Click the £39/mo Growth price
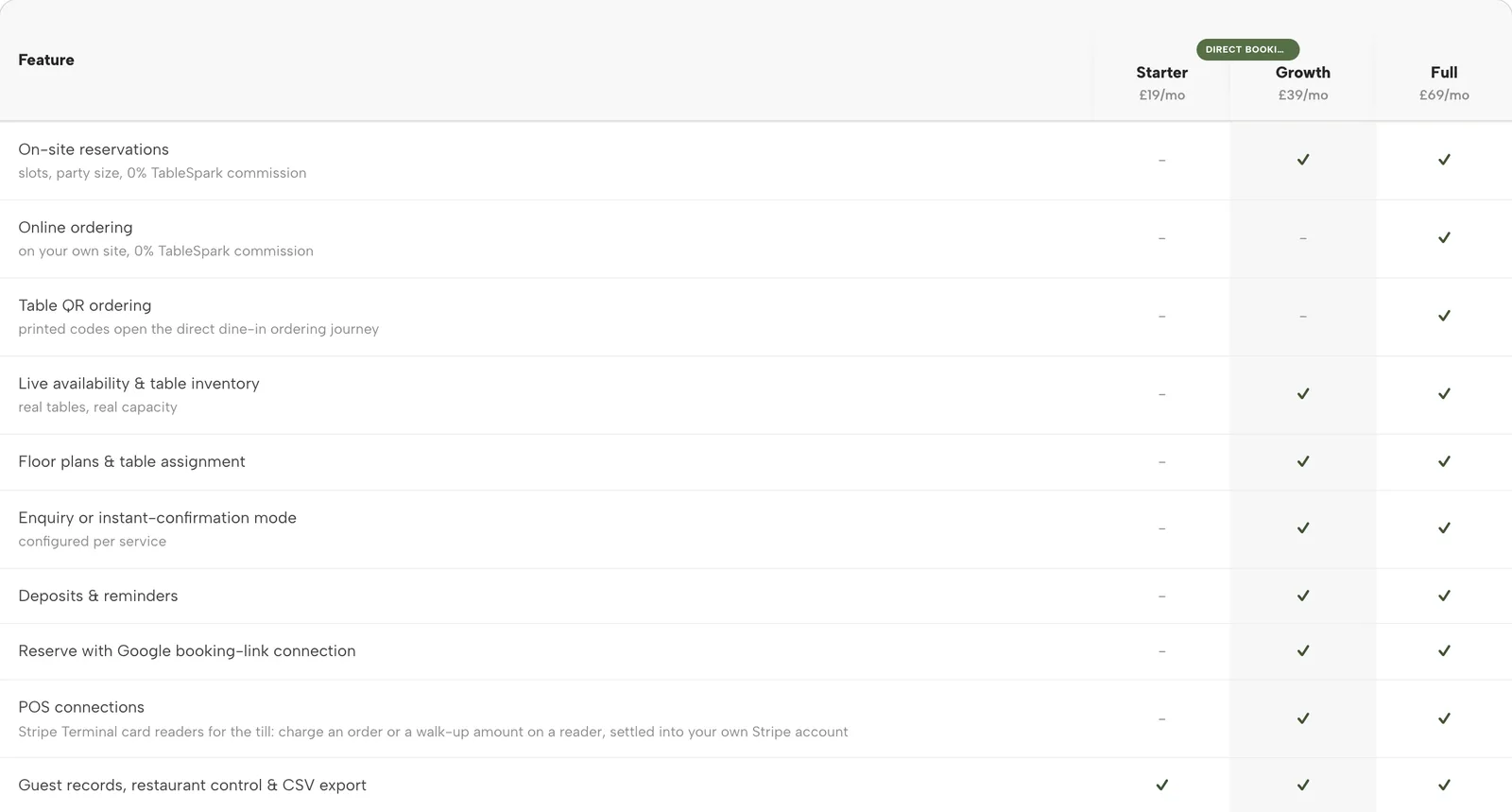Image resolution: width=1512 pixels, height=812 pixels. 1303,95
